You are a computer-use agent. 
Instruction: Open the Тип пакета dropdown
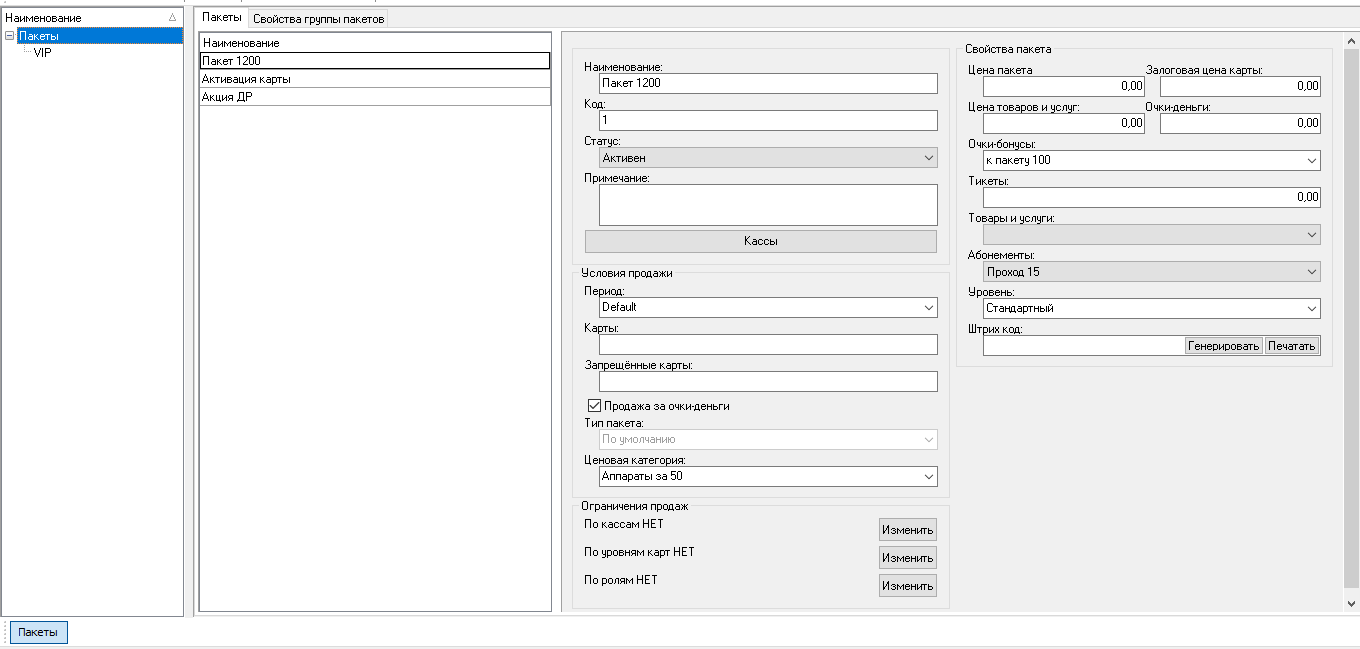(x=768, y=439)
